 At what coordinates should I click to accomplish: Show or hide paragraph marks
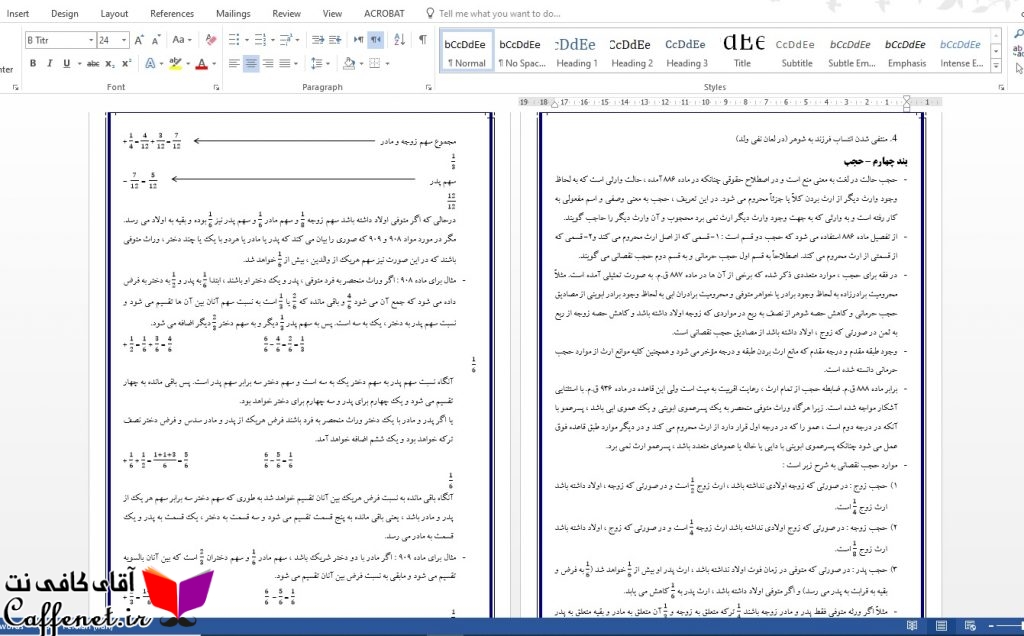[x=423, y=40]
